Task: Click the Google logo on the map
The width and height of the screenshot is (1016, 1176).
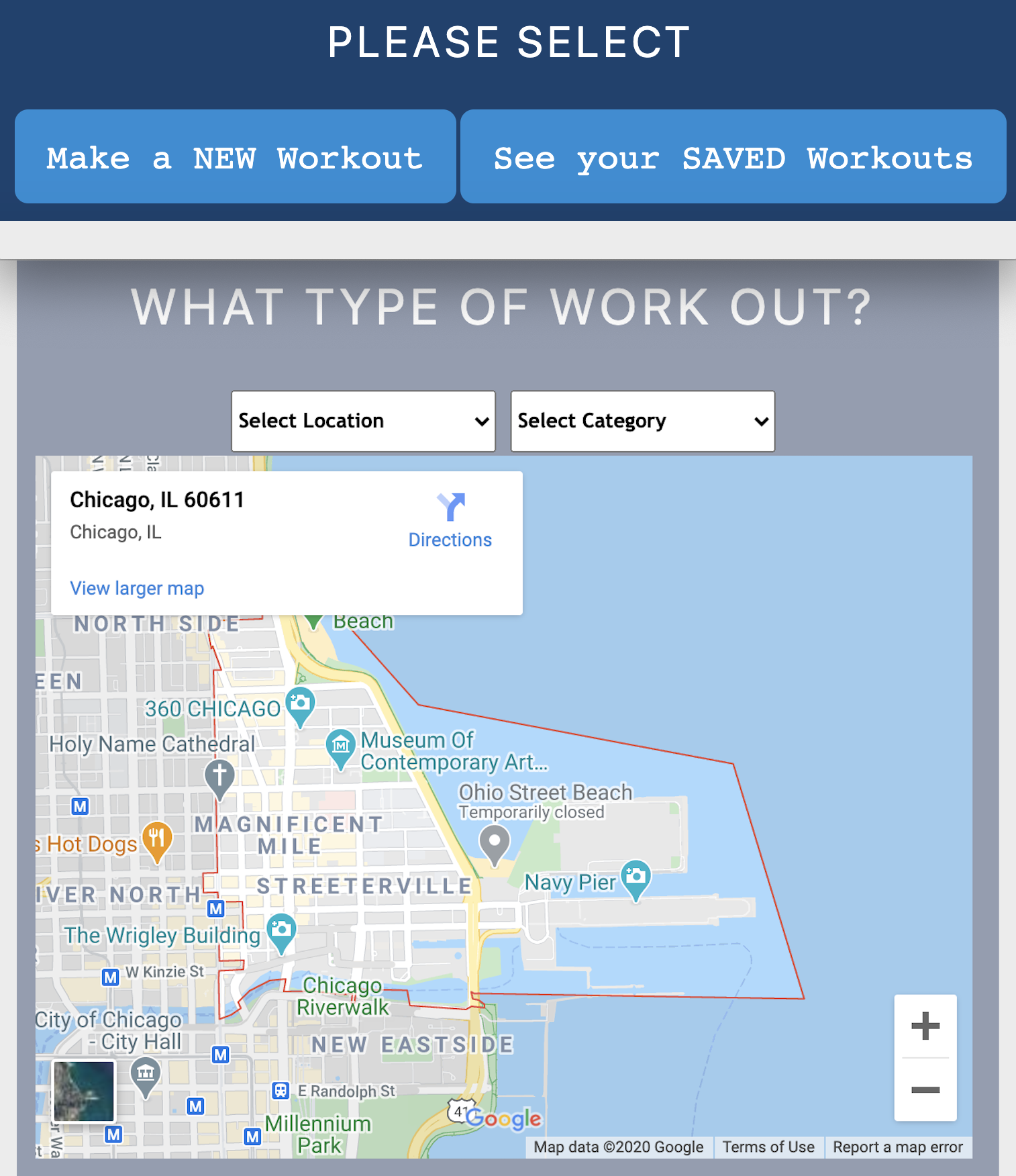Action: click(504, 1118)
